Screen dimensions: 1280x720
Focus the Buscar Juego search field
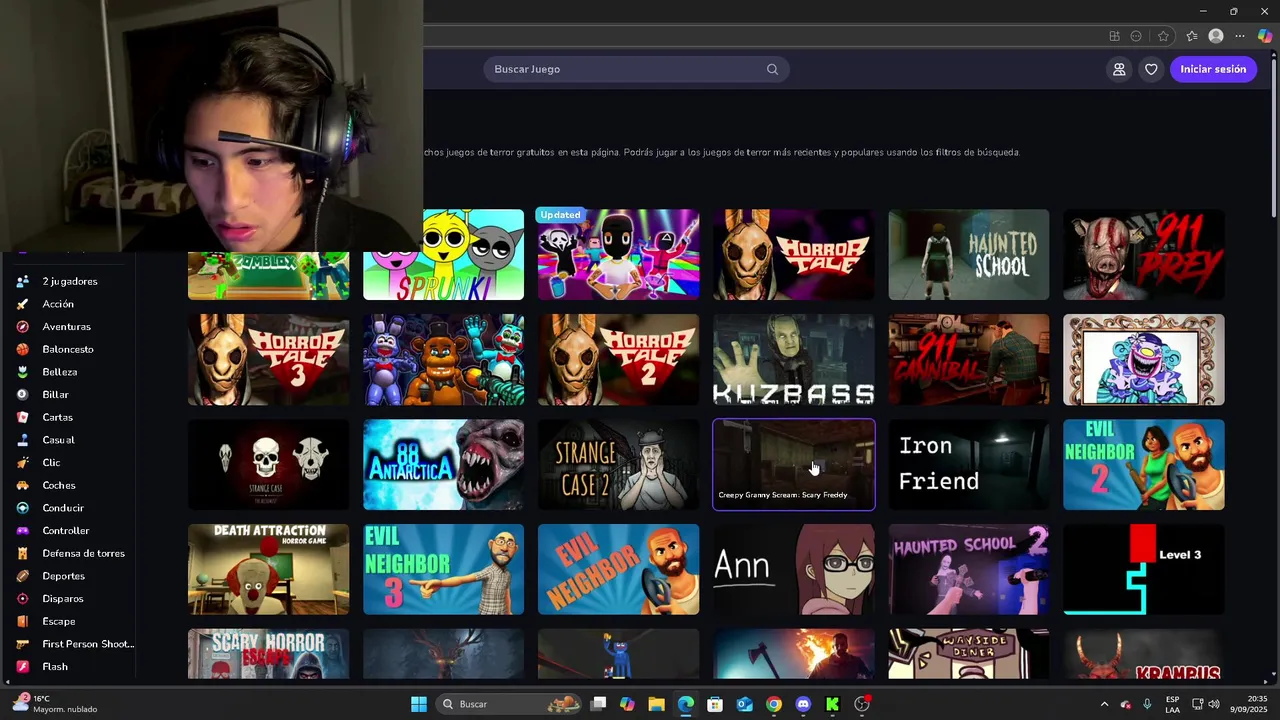pyautogui.click(x=636, y=69)
